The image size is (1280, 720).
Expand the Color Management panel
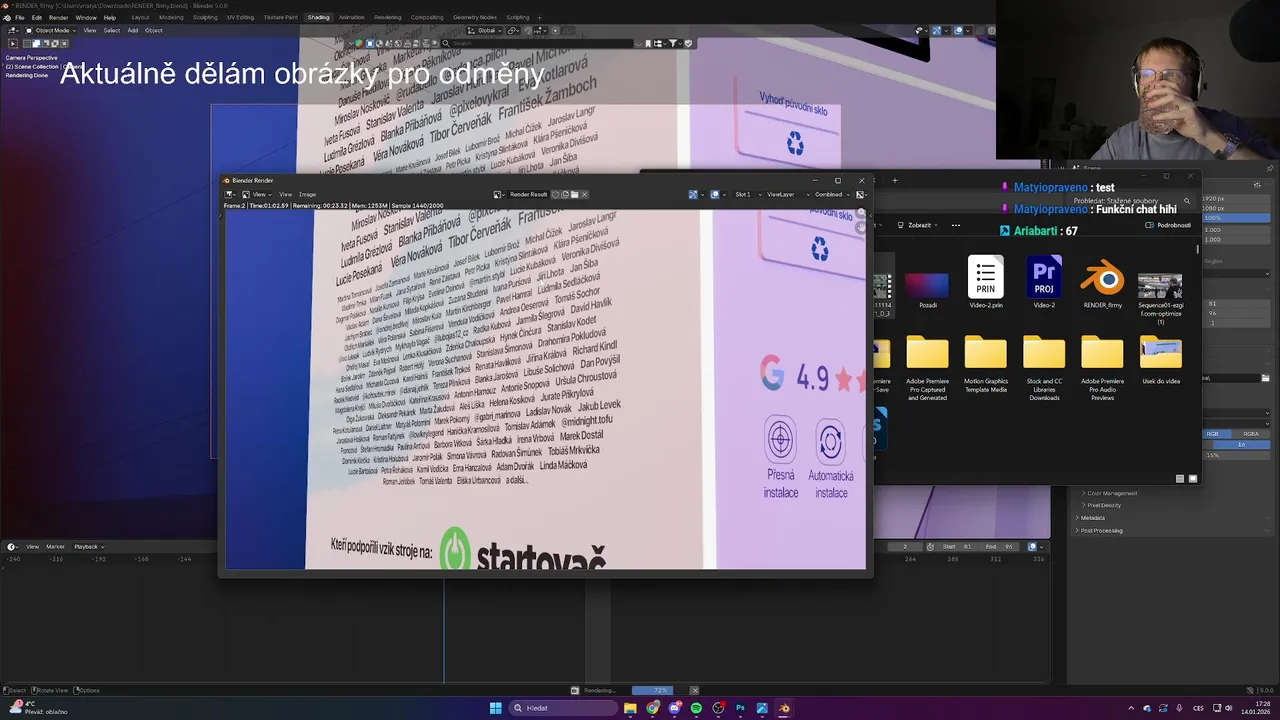pos(1110,493)
